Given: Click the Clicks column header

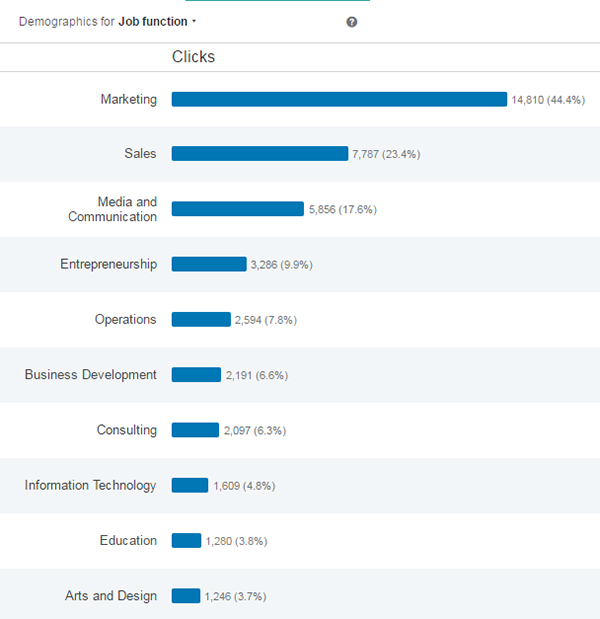Looking at the screenshot, I should 193,57.
